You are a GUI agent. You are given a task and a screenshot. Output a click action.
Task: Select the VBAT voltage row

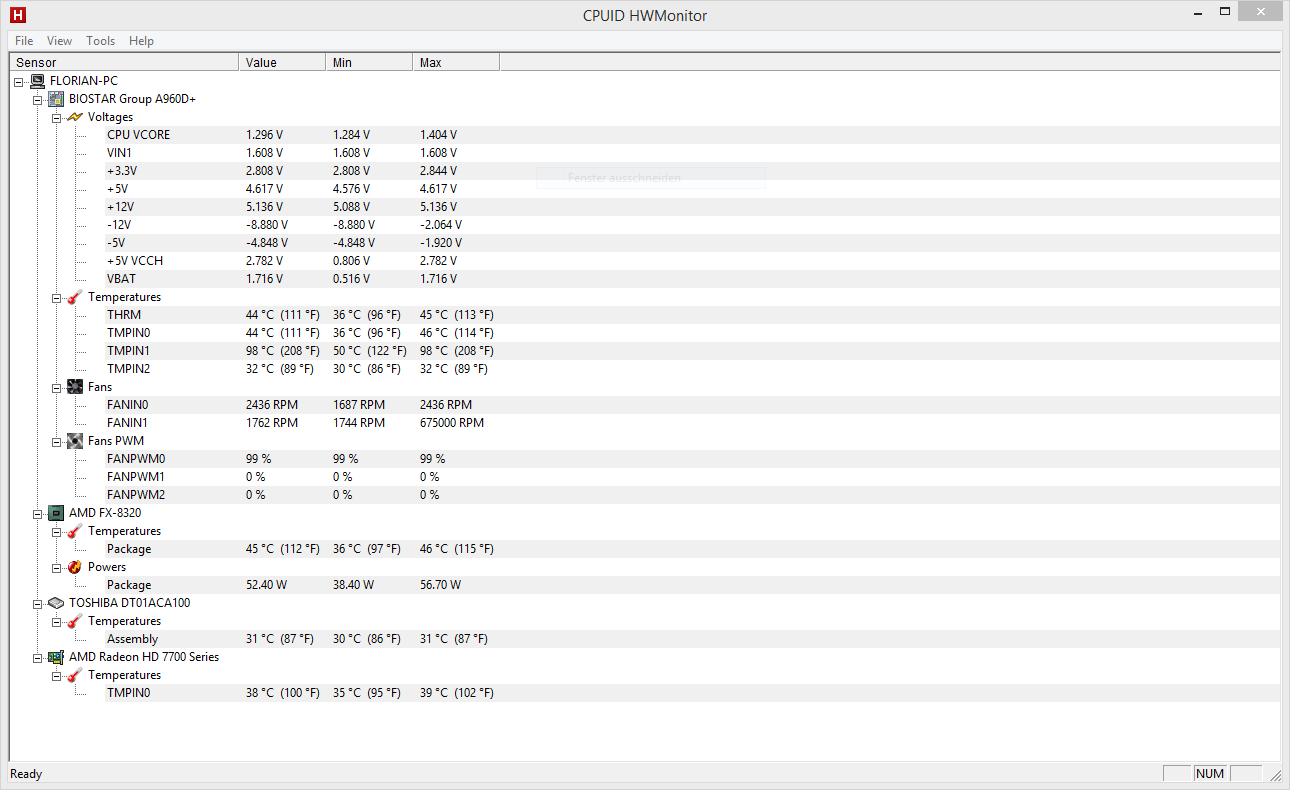click(692, 279)
